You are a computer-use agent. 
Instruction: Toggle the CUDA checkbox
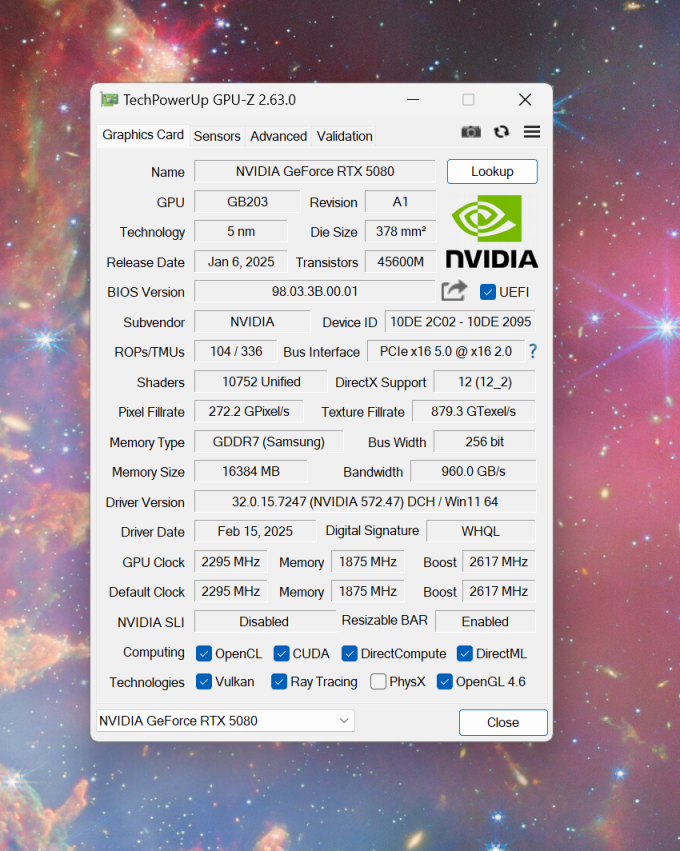click(281, 653)
